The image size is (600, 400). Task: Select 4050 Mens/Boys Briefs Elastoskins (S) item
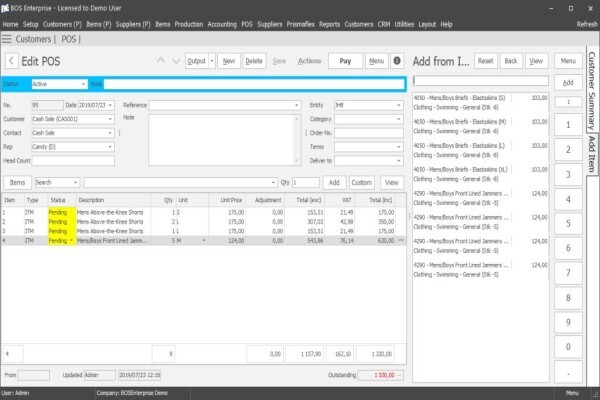click(481, 103)
